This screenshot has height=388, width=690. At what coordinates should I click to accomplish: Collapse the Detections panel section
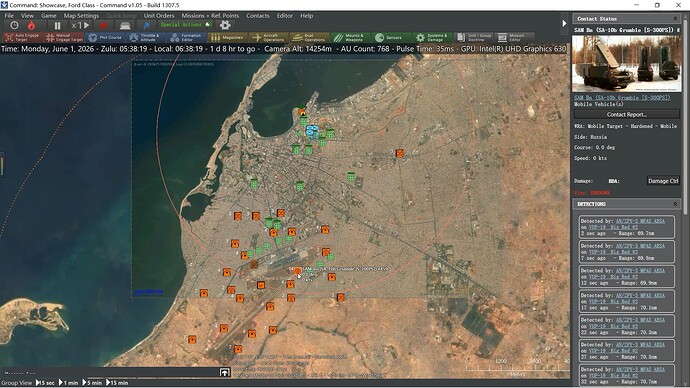pos(675,204)
